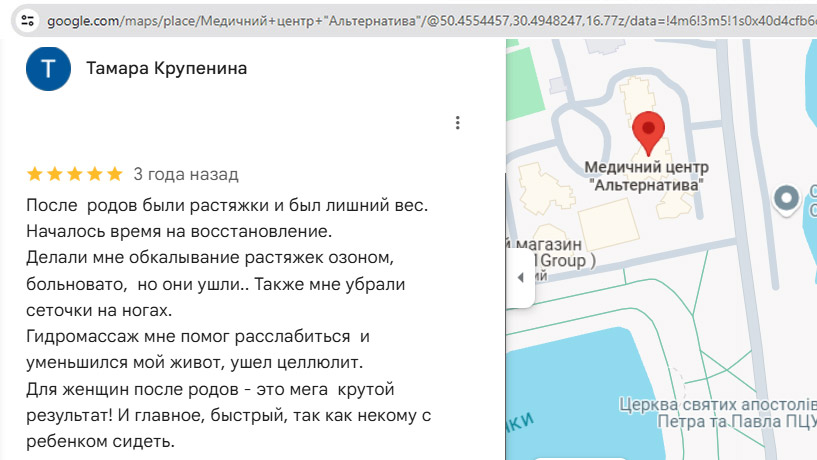
Task: Click the "3 года назад" review date
Action: click(x=186, y=175)
